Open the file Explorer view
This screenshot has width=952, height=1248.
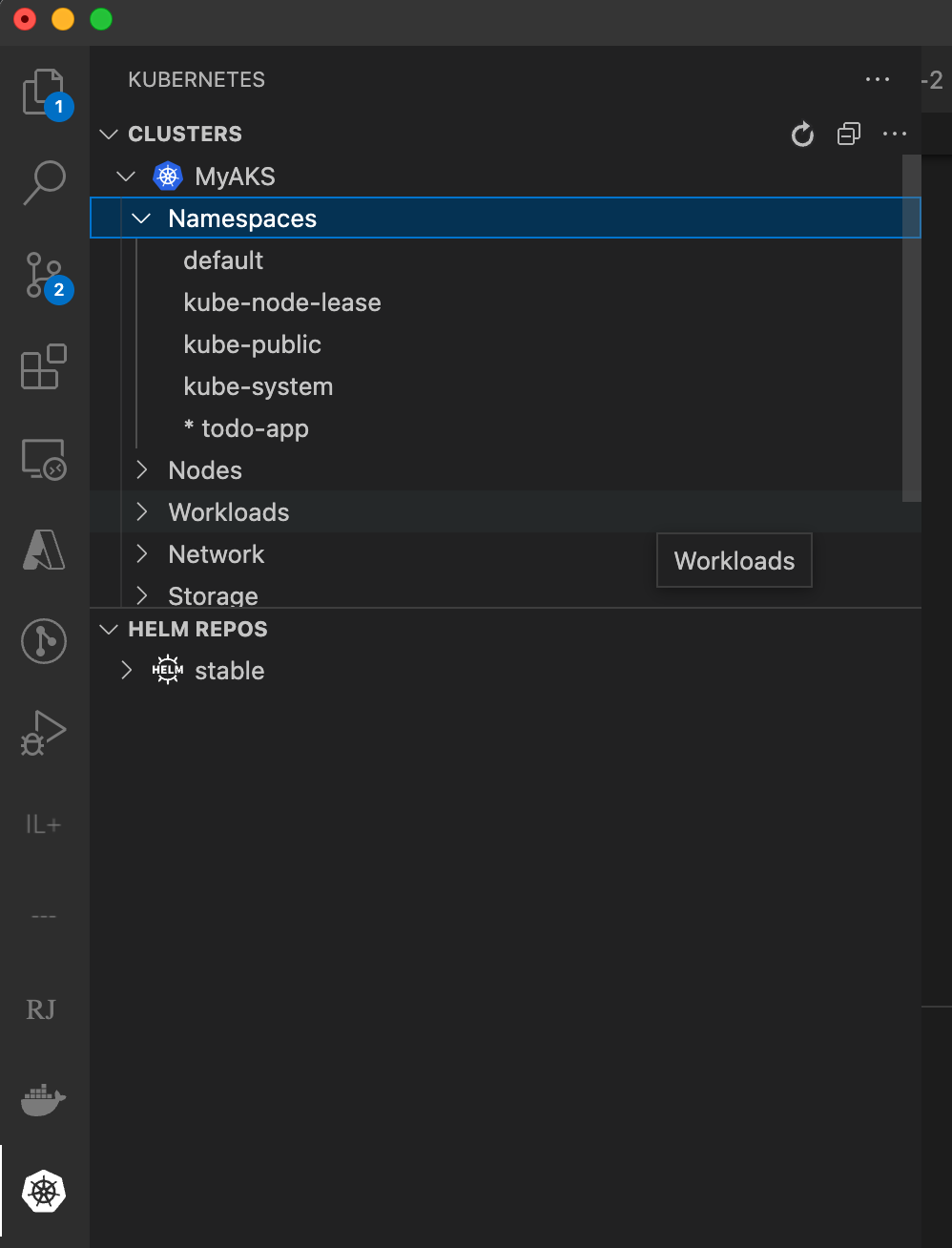click(x=43, y=92)
